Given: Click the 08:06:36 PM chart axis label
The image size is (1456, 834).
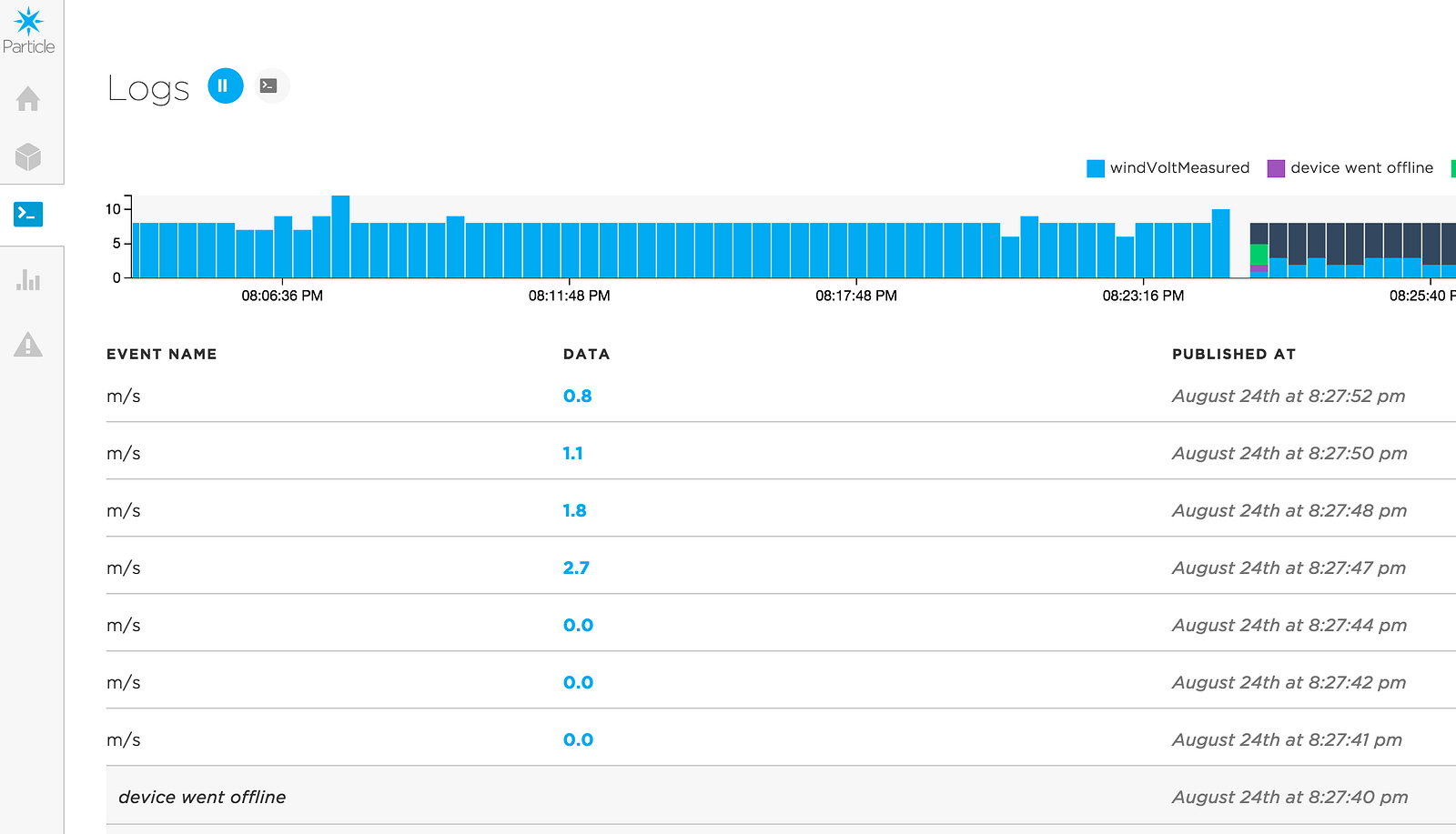Looking at the screenshot, I should point(282,296).
